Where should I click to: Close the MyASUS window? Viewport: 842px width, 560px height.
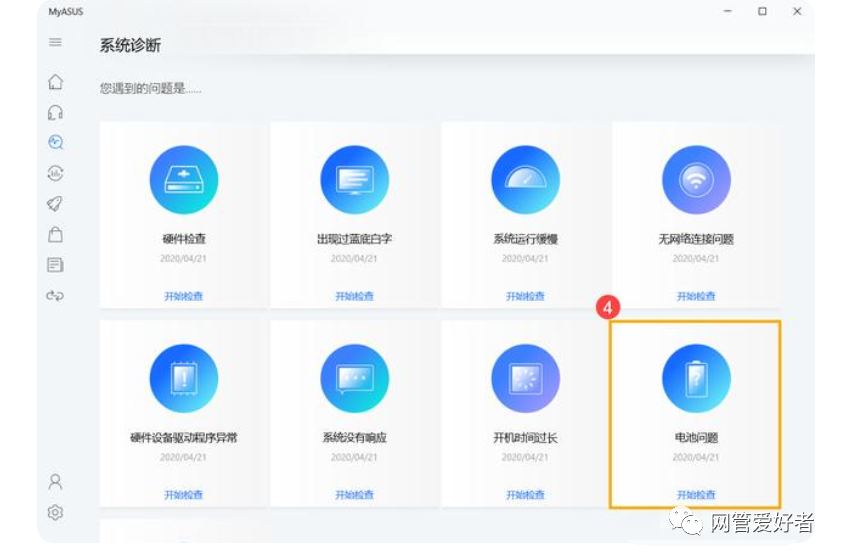pos(797,11)
